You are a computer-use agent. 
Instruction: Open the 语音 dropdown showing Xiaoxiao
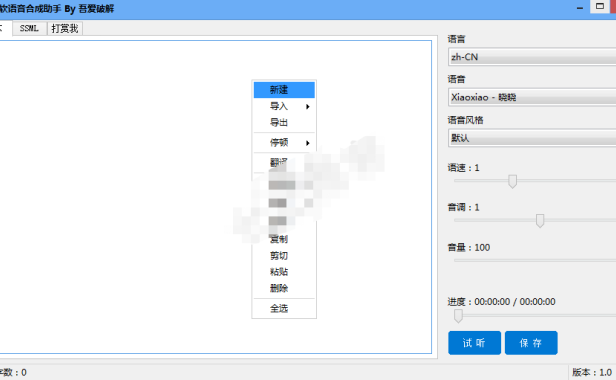point(532,97)
